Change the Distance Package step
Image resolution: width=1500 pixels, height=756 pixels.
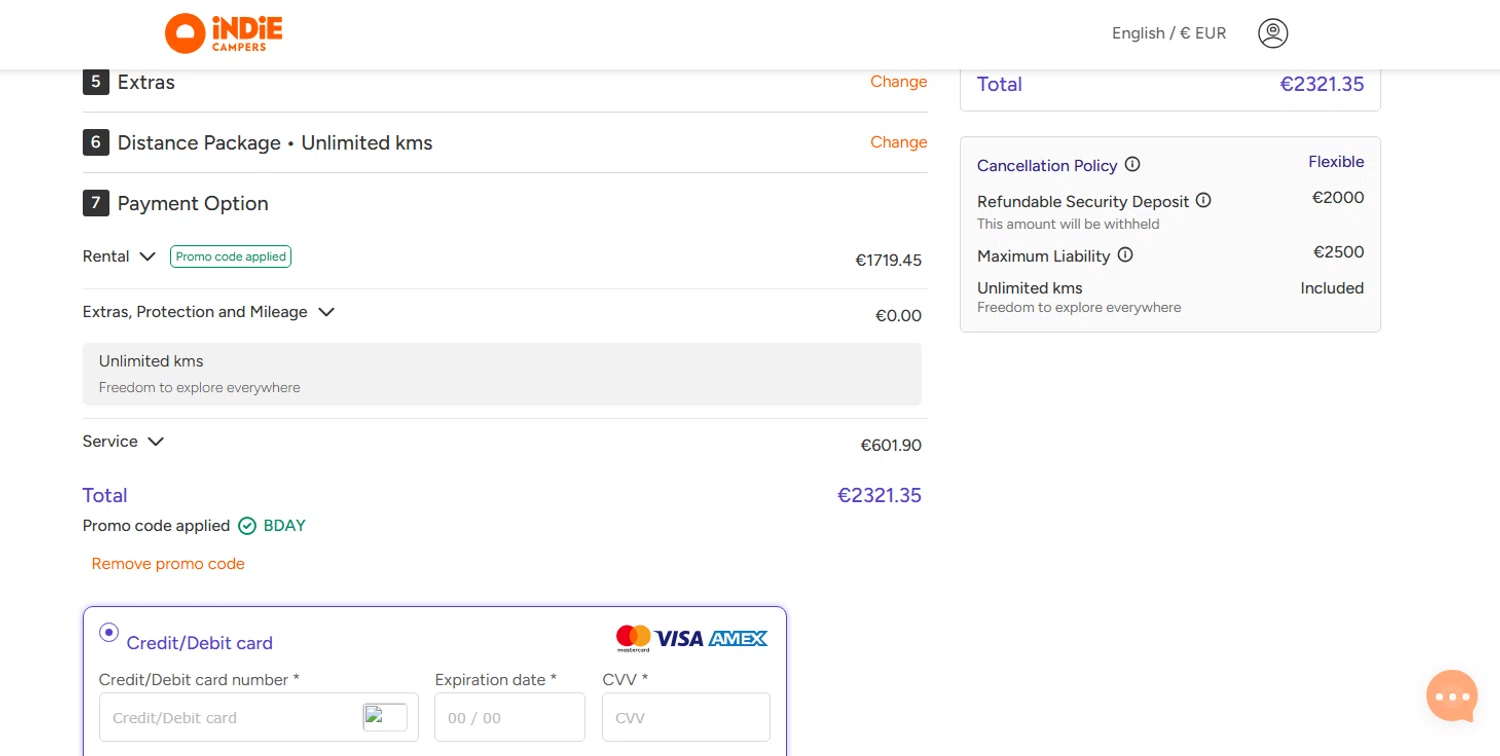(x=898, y=142)
